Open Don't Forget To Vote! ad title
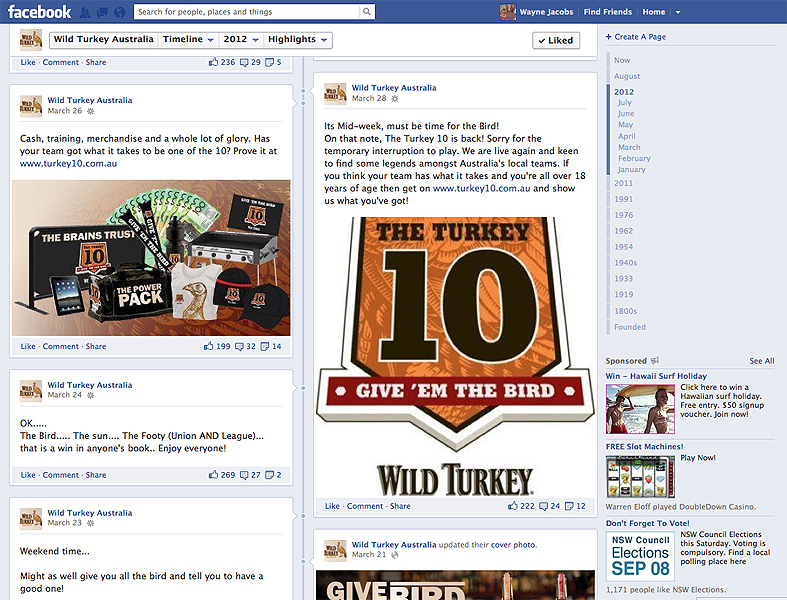The height and width of the screenshot is (600, 787). 647,523
